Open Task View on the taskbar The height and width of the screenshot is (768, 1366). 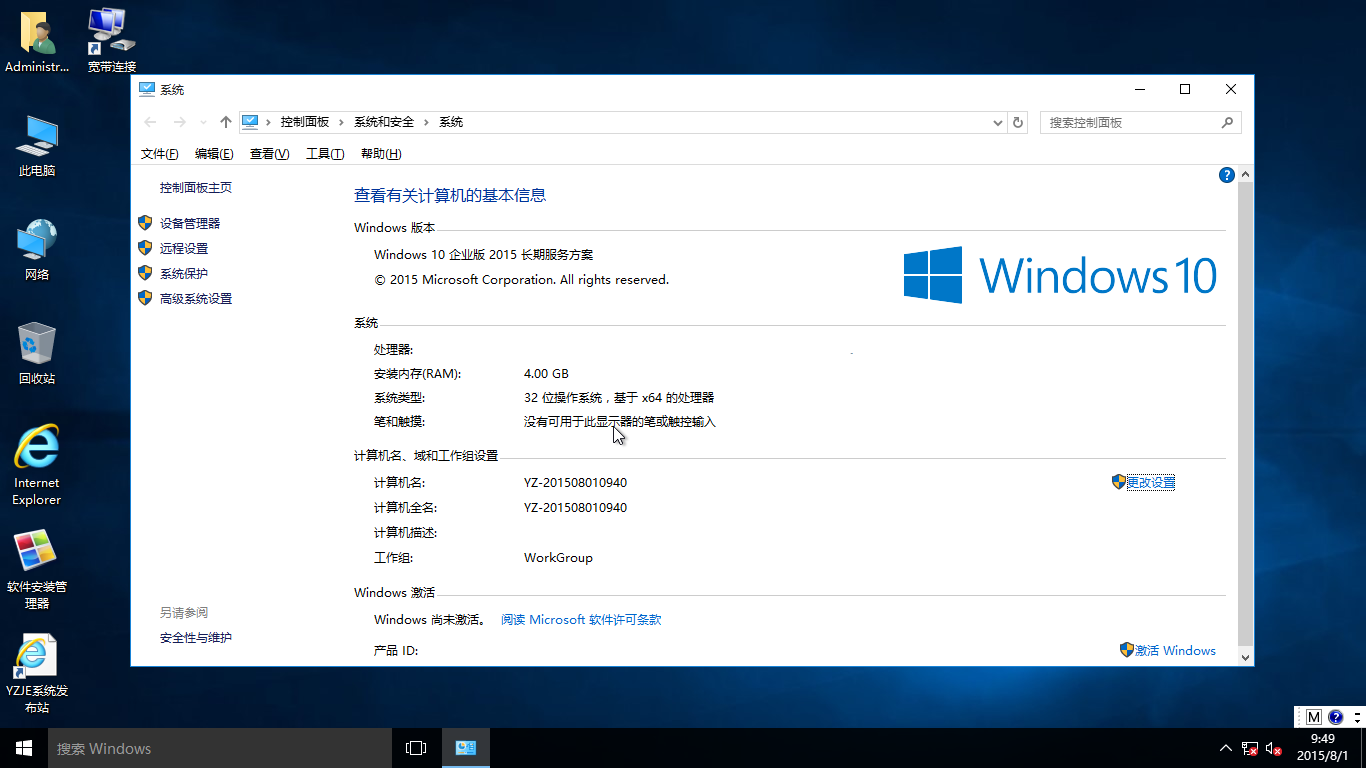[x=416, y=748]
